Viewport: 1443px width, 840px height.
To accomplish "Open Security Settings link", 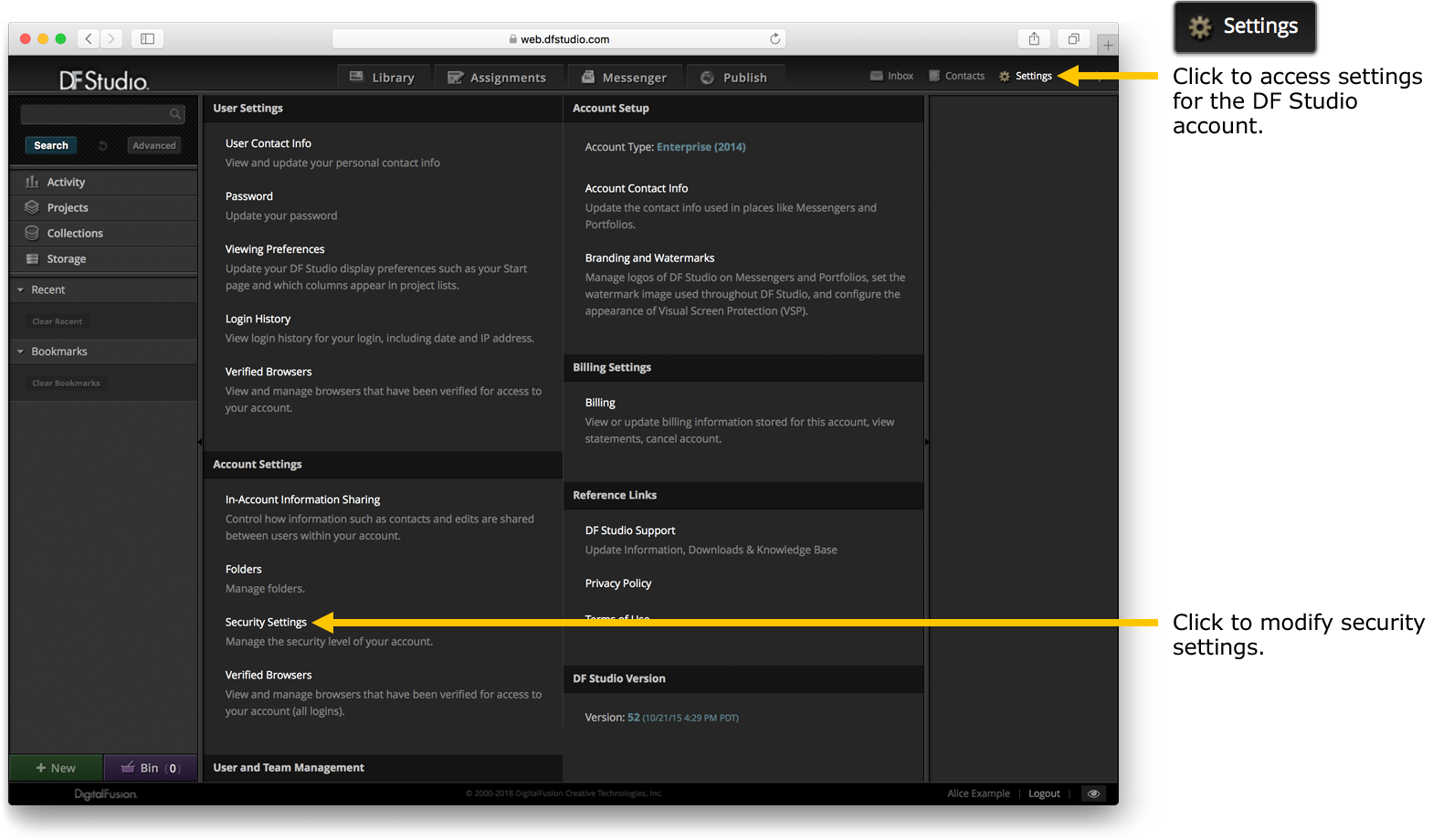I will coord(266,622).
